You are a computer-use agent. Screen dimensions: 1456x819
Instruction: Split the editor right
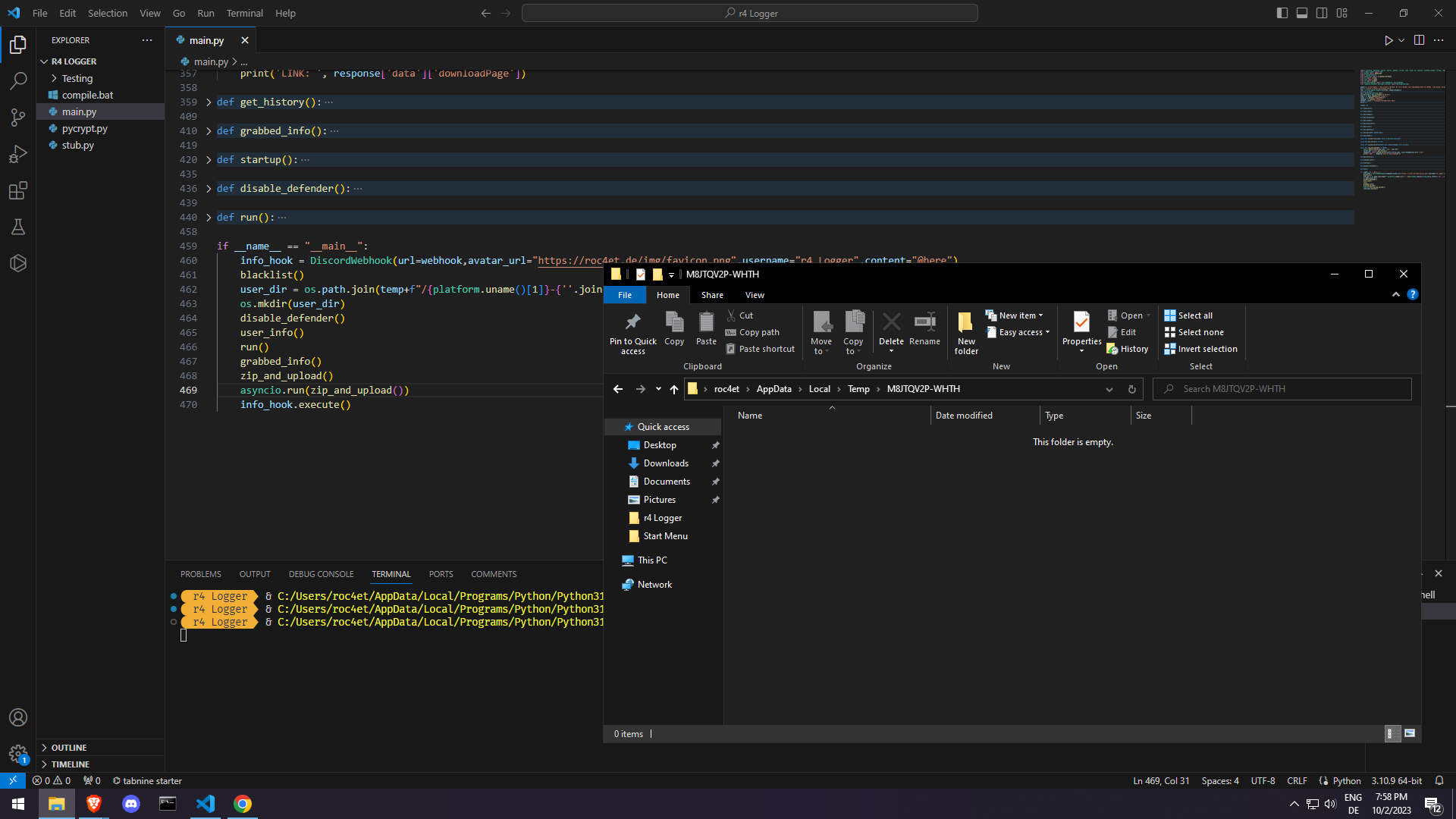pyautogui.click(x=1419, y=40)
